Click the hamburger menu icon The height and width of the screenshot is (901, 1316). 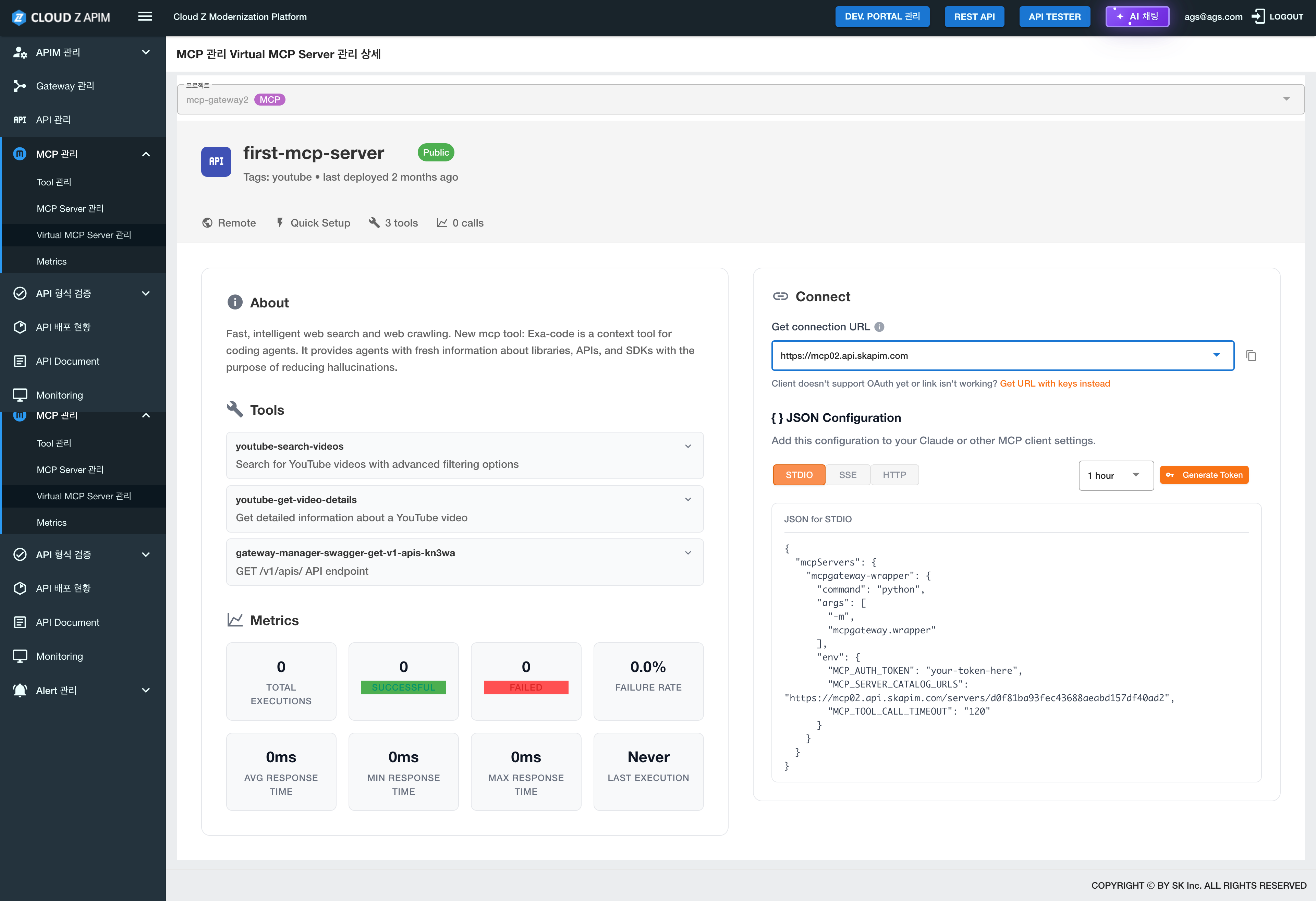tap(145, 16)
